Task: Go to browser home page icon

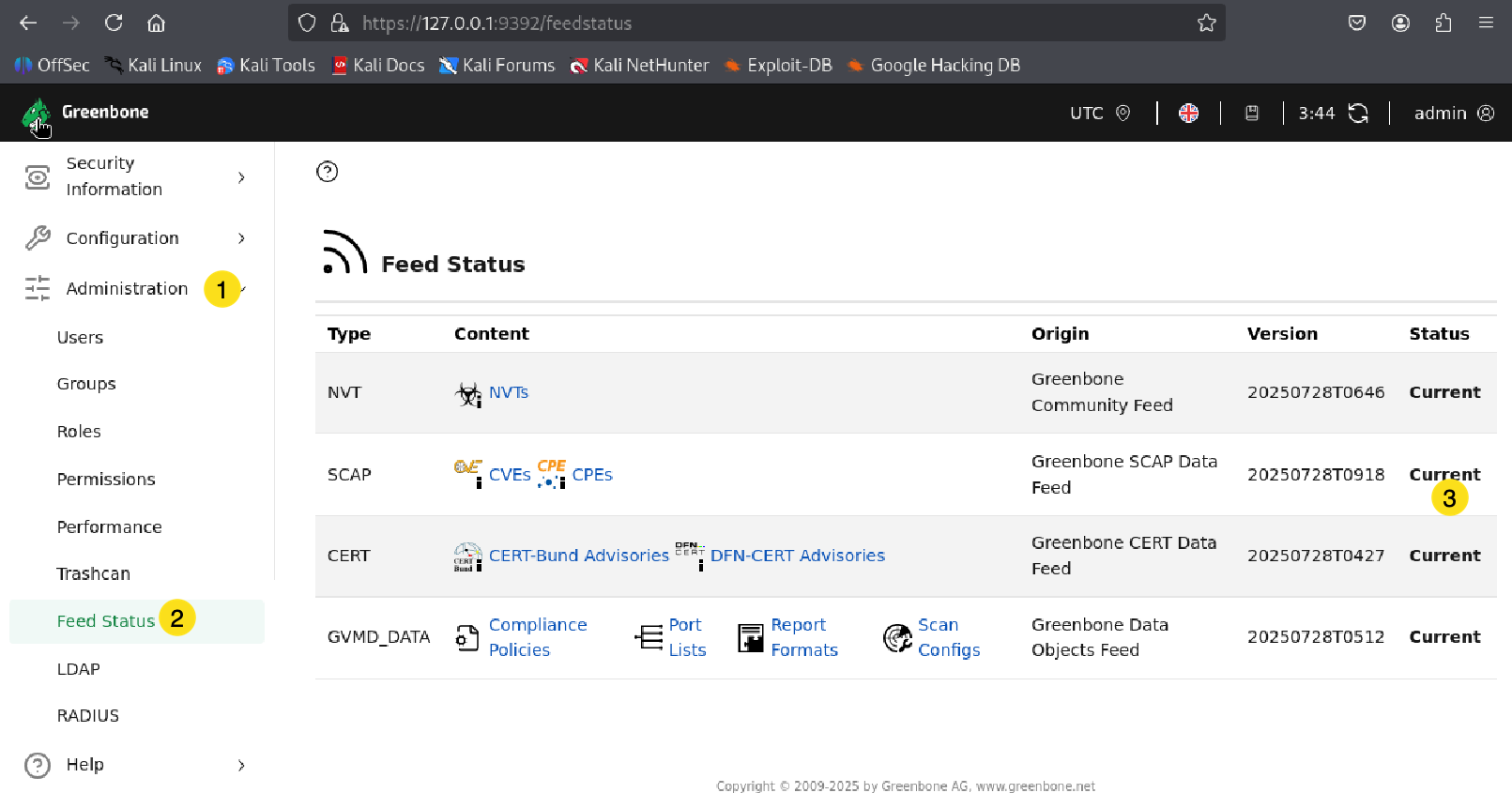Action: 157,23
